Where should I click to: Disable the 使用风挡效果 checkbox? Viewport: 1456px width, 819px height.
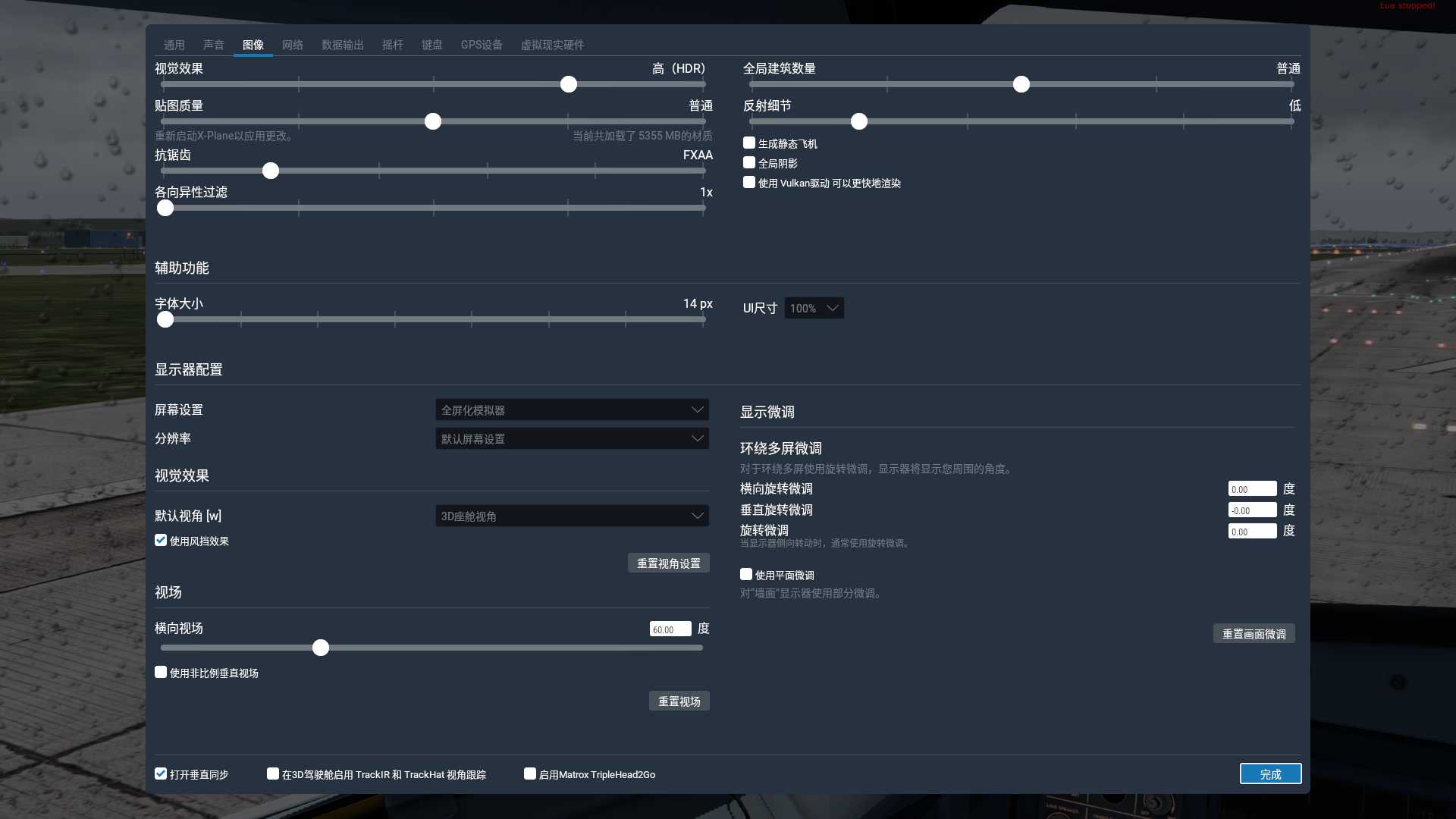pos(160,540)
